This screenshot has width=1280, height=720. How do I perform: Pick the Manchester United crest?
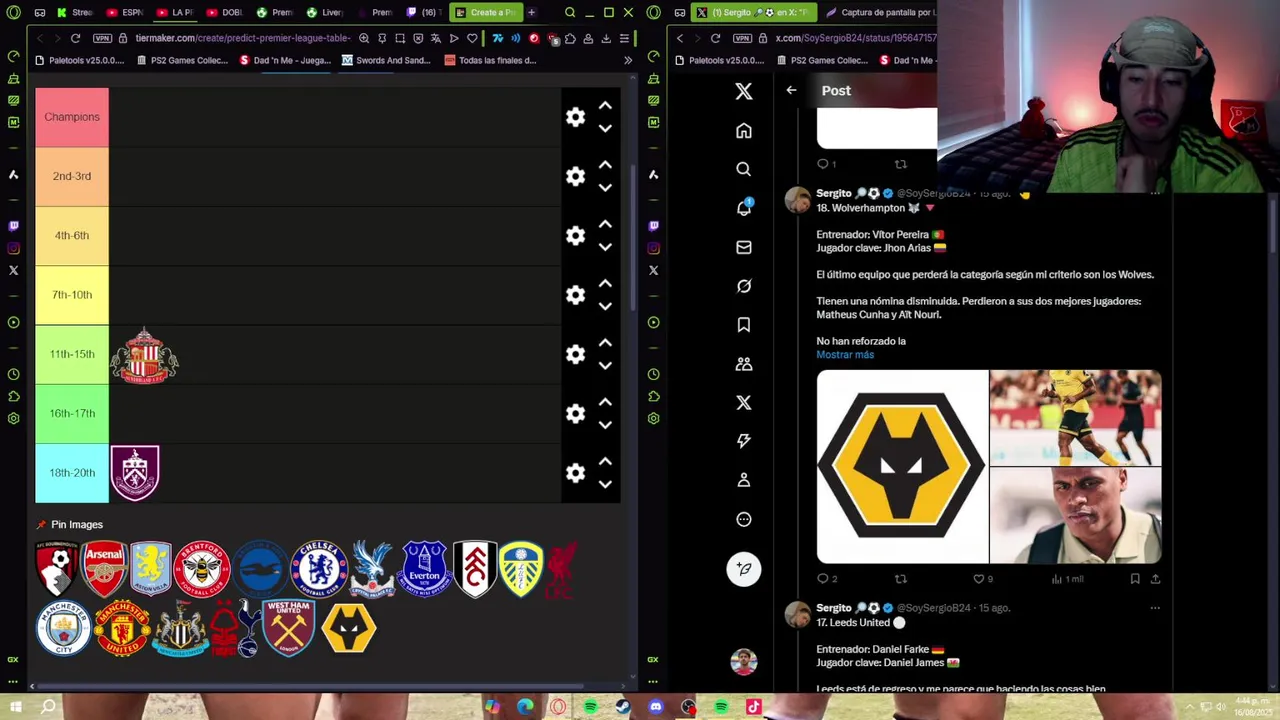(x=122, y=628)
